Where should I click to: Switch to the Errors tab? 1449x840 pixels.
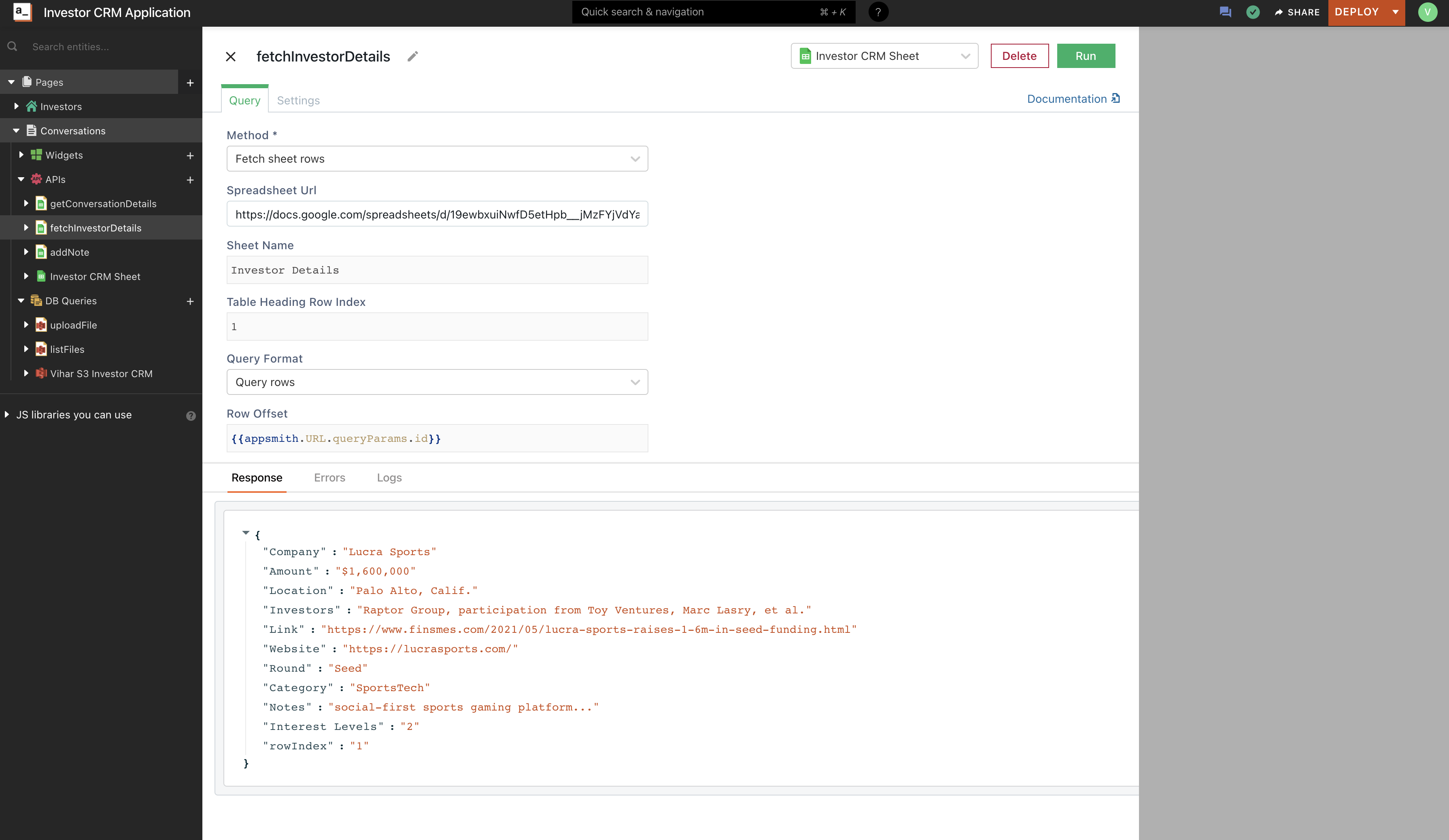[329, 478]
